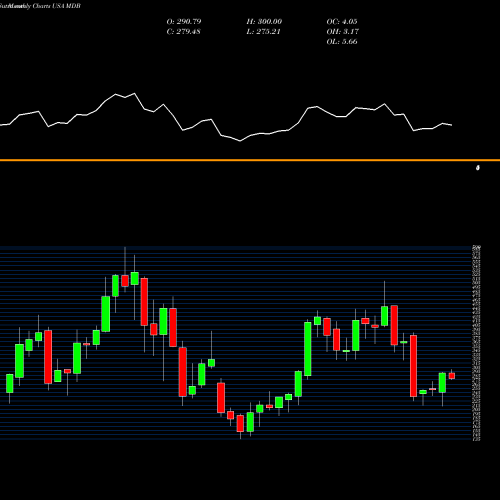Click the white indicator line in upper panel
Screen dimensions: 500x500
pos(226,117)
